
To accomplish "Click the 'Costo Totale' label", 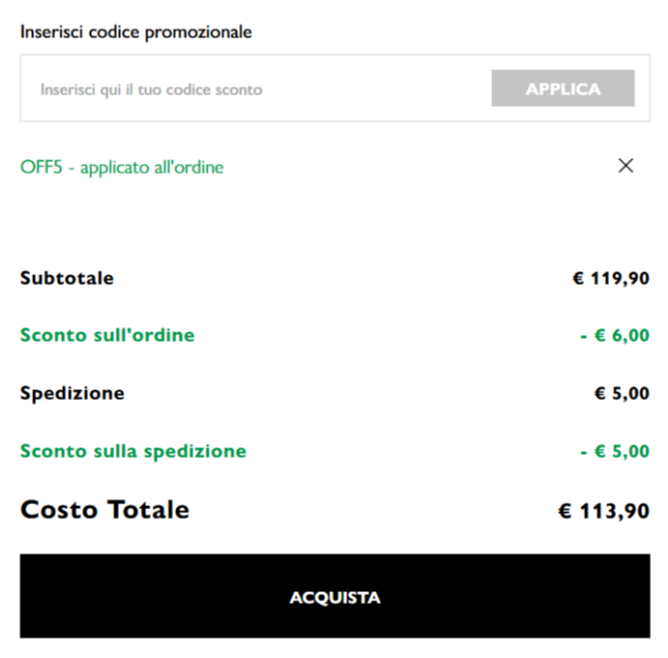I will (x=105, y=510).
